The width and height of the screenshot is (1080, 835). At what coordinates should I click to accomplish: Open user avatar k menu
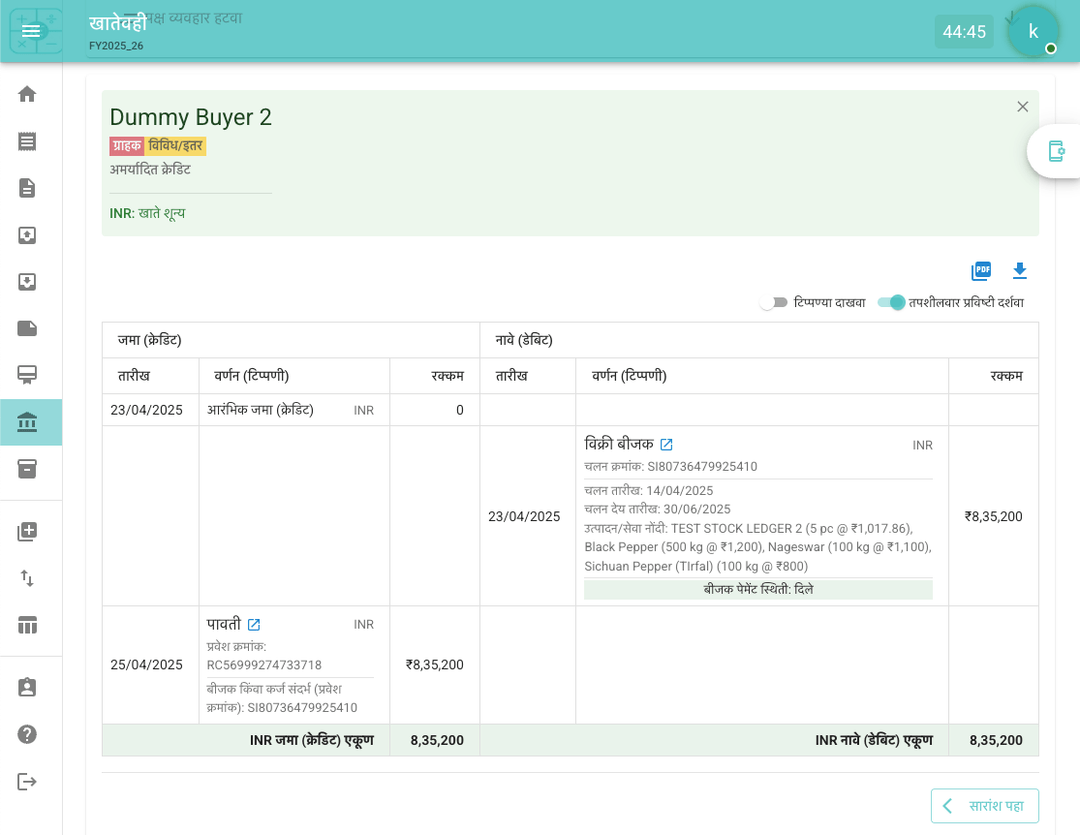point(1033,31)
